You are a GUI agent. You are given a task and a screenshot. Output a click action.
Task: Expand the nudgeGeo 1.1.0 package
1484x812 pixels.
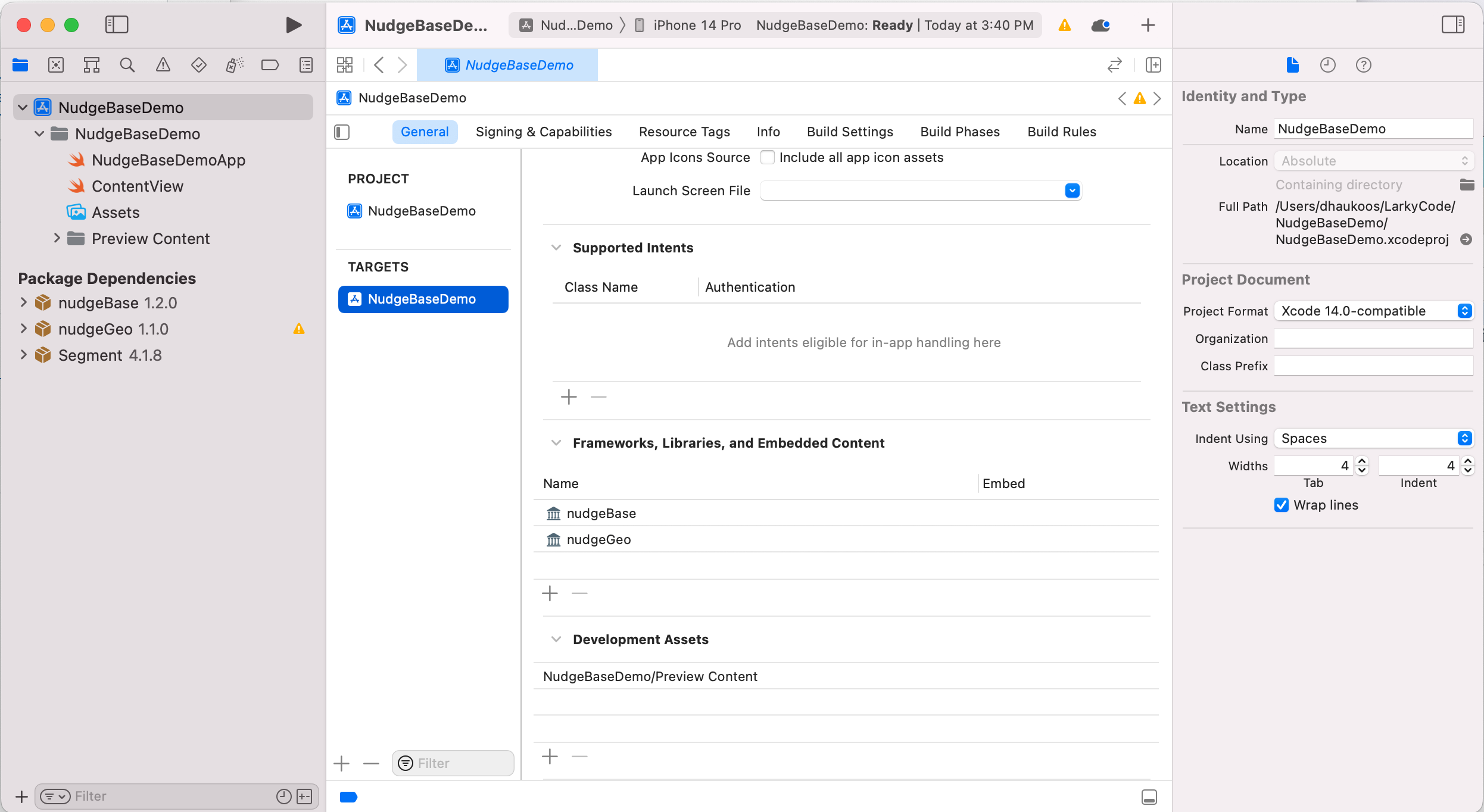click(23, 329)
